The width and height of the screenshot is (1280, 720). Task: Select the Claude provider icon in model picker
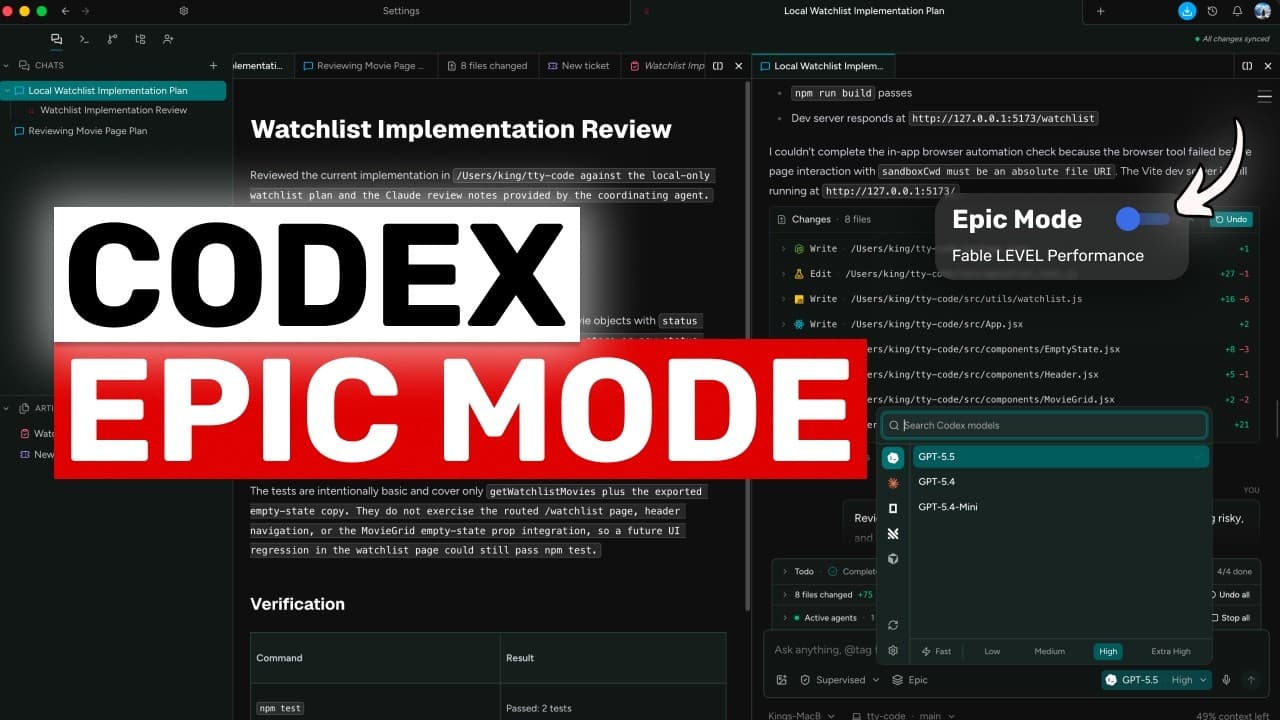tap(893, 483)
